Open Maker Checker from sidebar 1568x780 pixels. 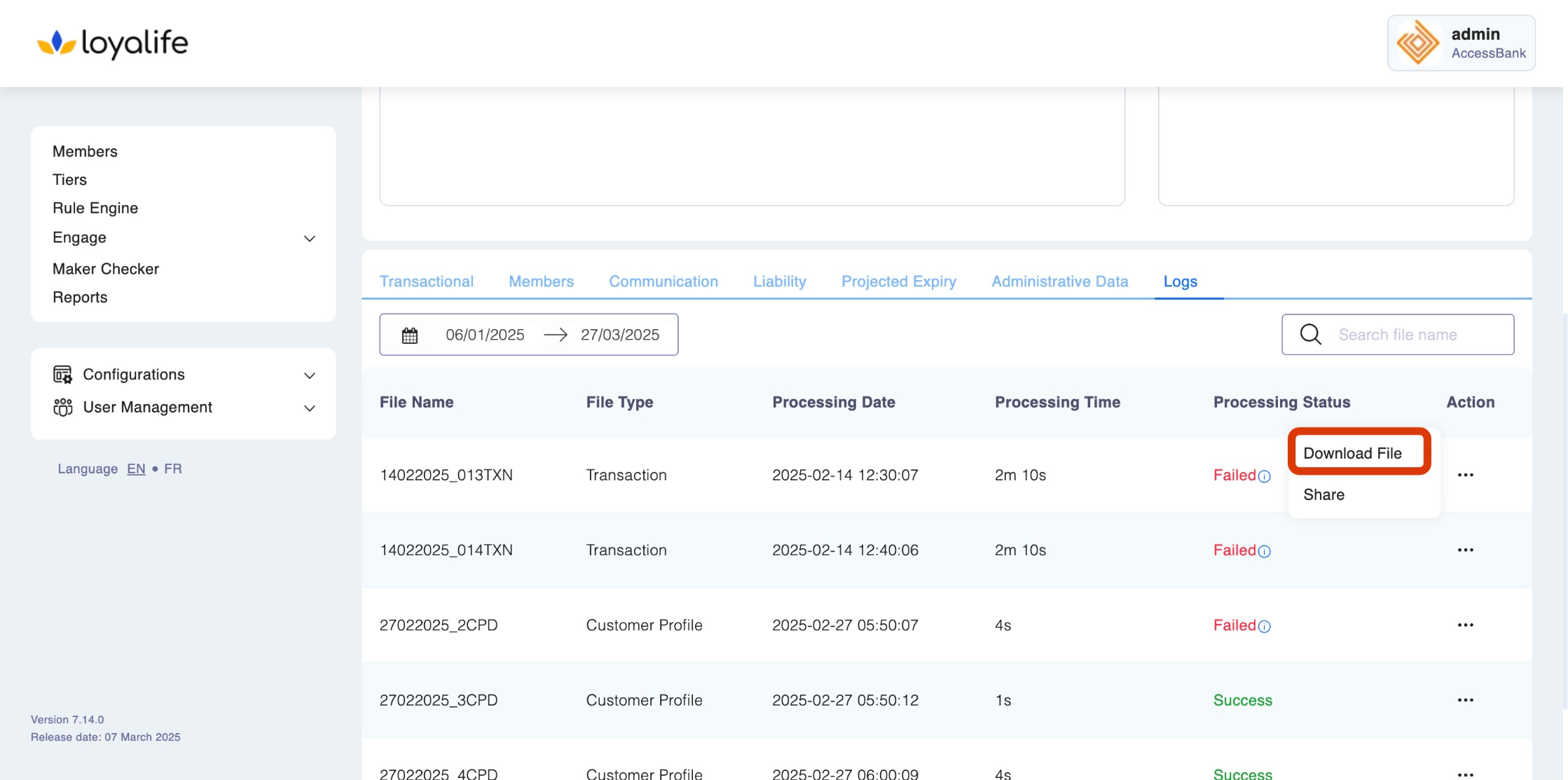pyautogui.click(x=106, y=269)
